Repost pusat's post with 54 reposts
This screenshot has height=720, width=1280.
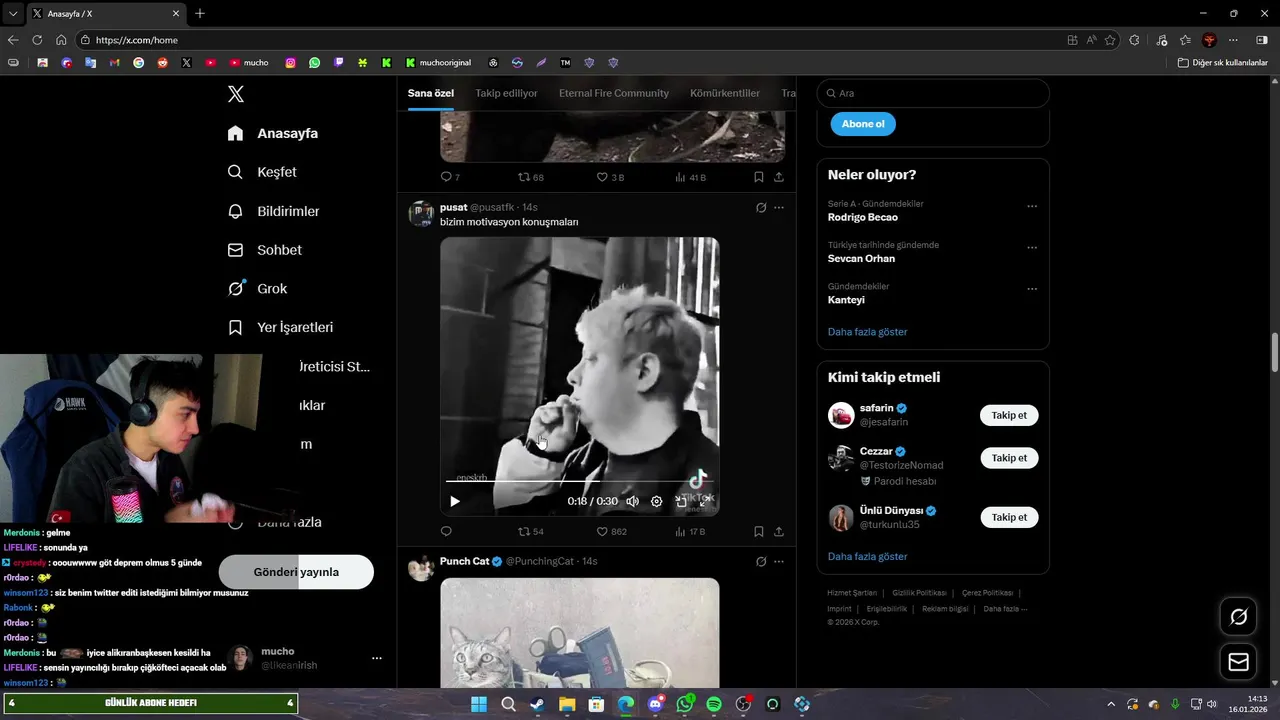531,531
